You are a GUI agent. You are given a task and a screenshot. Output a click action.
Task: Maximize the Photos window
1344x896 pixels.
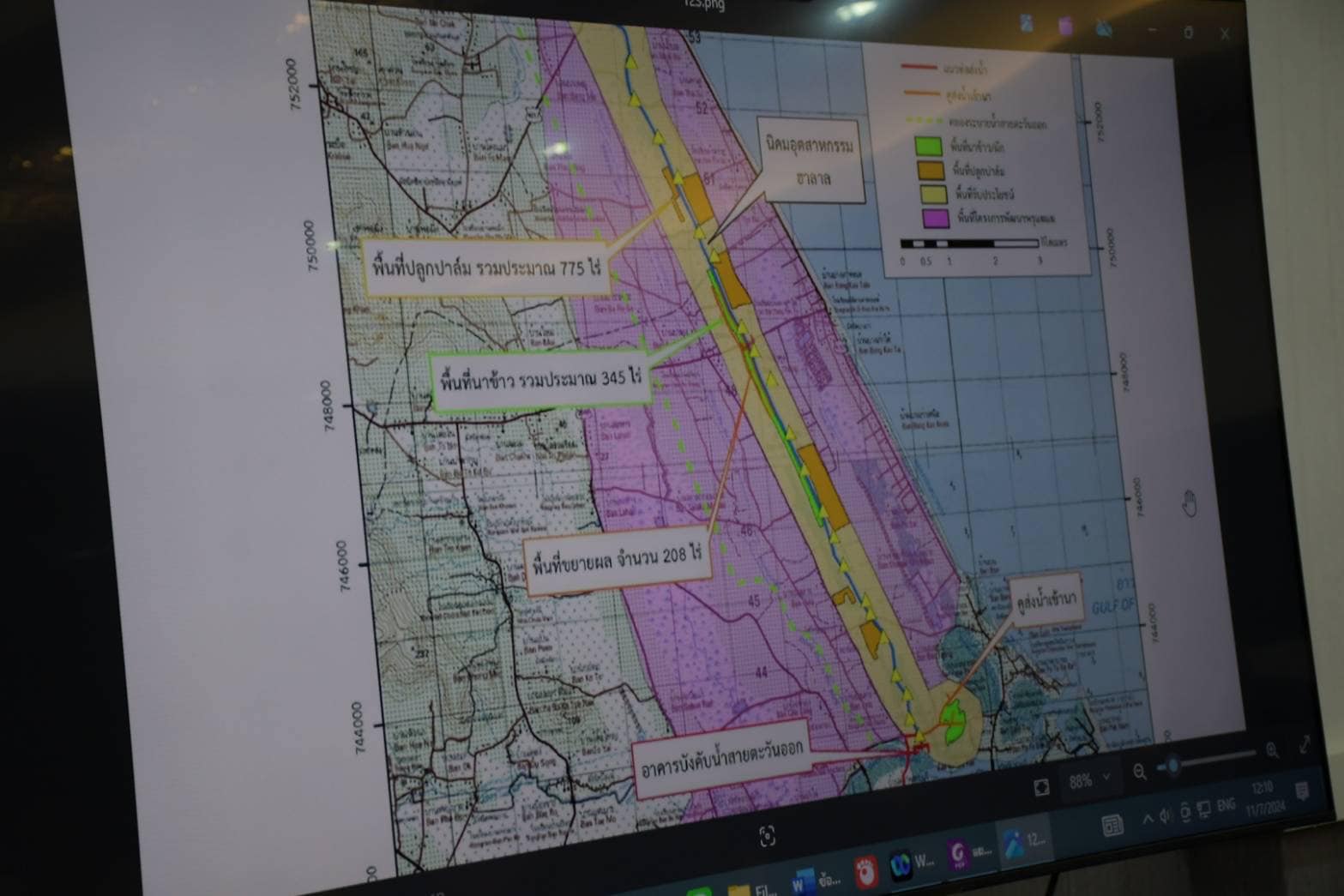click(1188, 33)
